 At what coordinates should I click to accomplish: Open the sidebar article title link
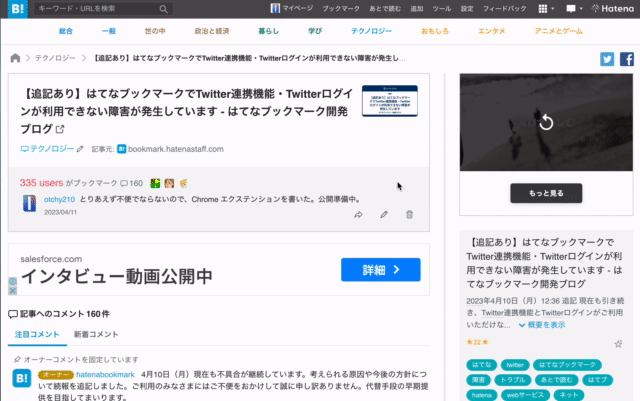tap(544, 263)
